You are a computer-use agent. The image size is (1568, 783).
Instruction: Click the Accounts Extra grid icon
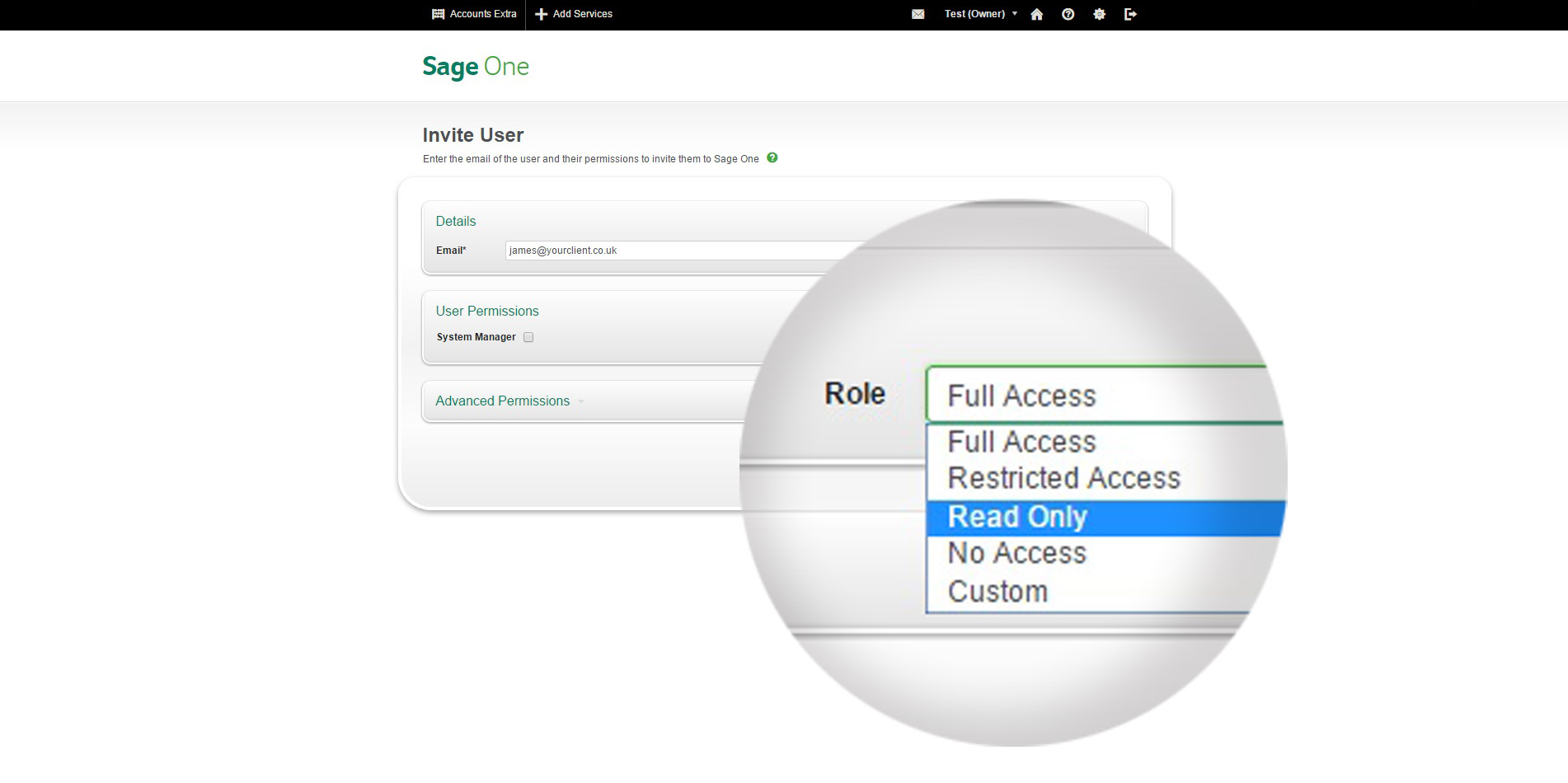point(439,14)
